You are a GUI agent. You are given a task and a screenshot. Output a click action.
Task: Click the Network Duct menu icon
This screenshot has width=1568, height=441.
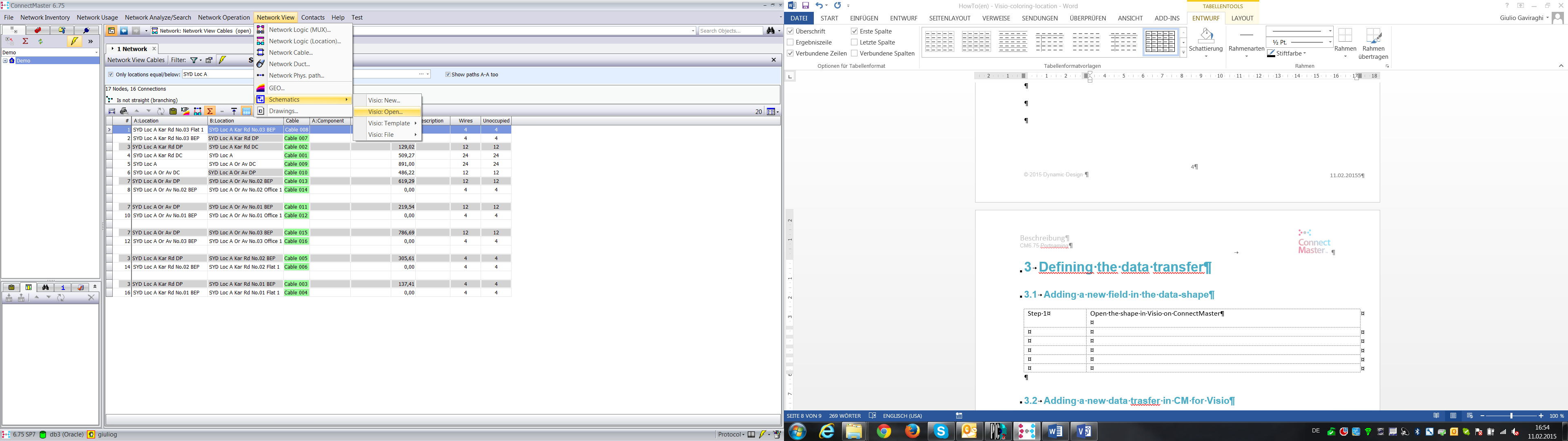click(261, 64)
